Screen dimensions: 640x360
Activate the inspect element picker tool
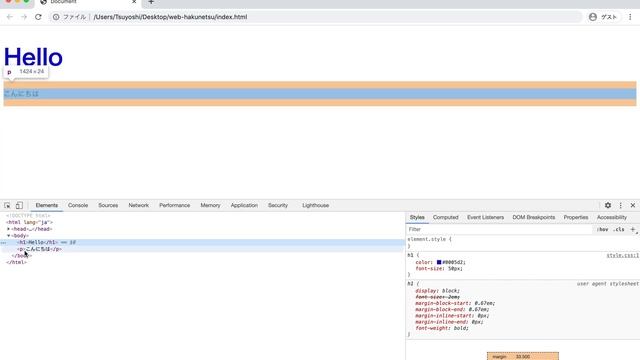(7, 205)
